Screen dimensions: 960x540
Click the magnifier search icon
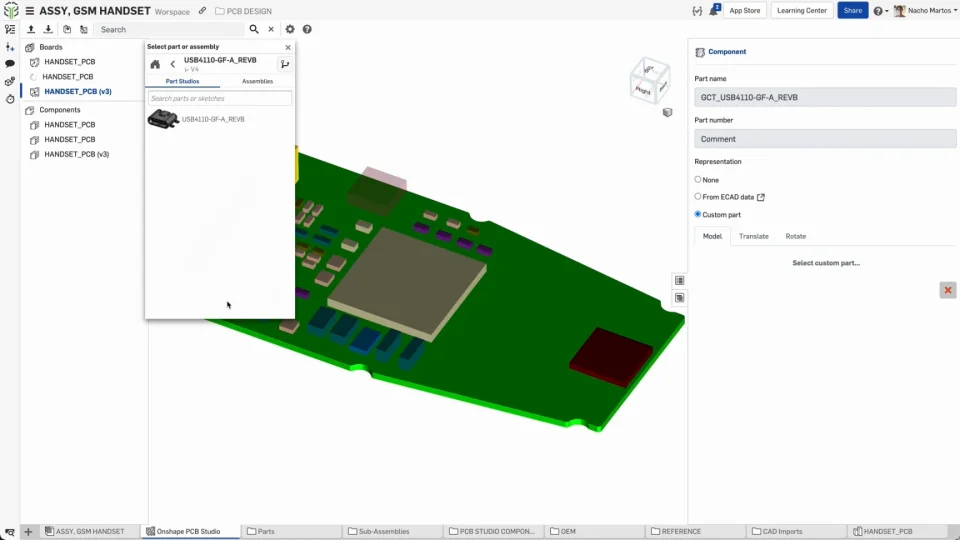point(254,29)
